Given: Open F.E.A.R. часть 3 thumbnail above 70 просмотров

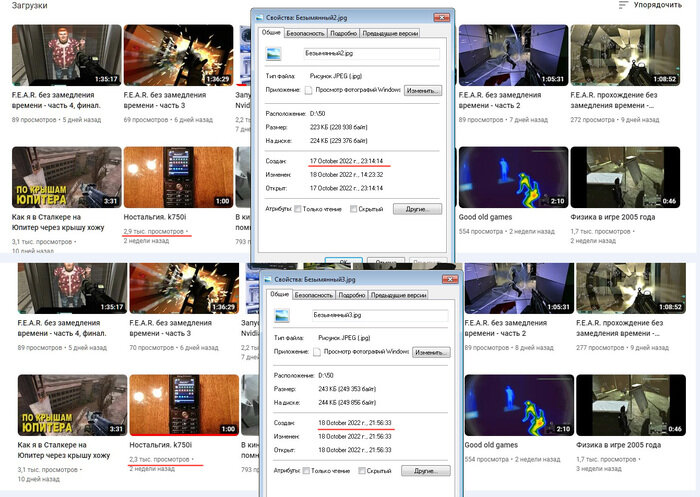Looking at the screenshot, I should (x=184, y=288).
